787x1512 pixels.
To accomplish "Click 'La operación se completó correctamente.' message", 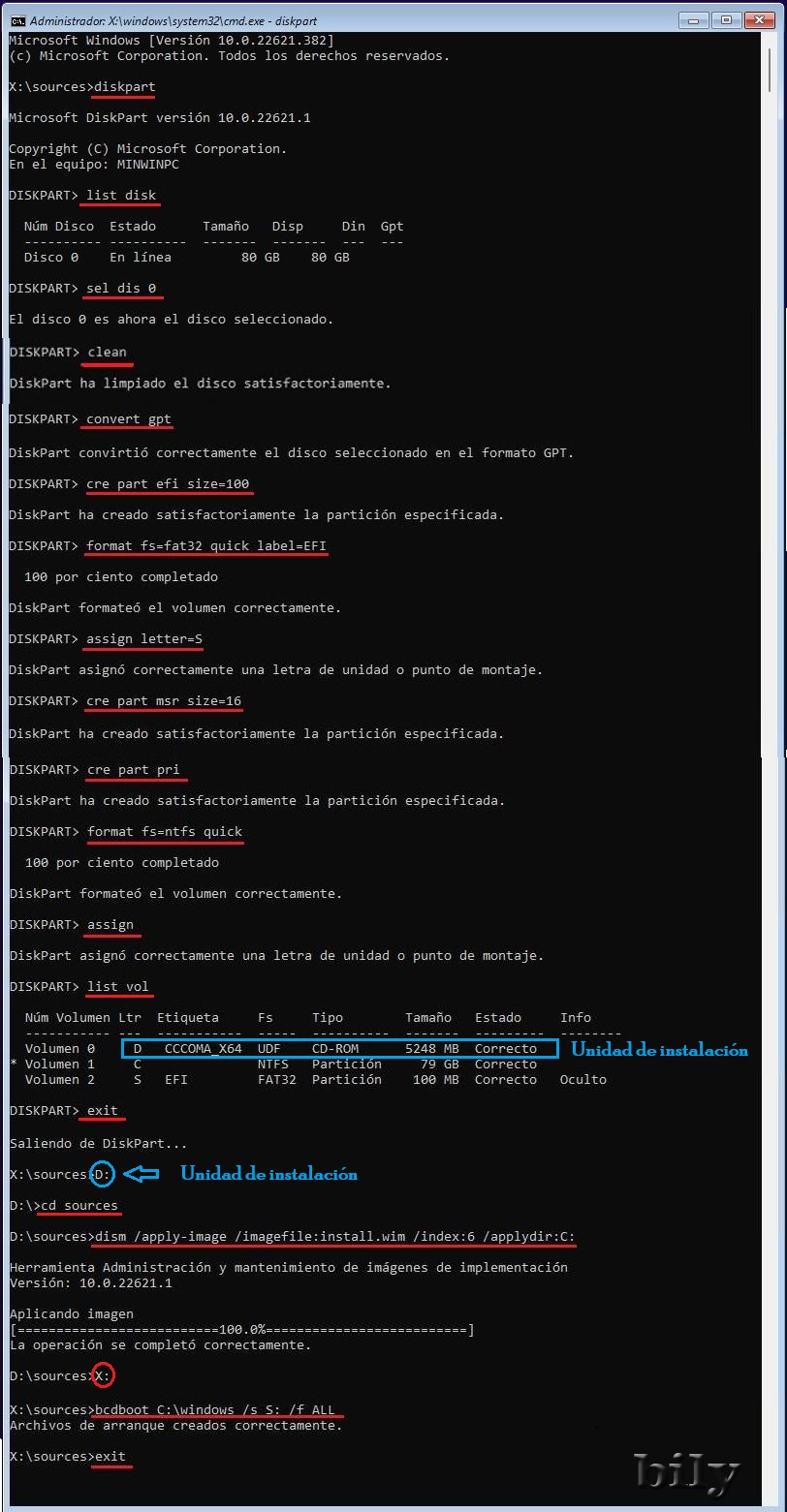I will (160, 1345).
